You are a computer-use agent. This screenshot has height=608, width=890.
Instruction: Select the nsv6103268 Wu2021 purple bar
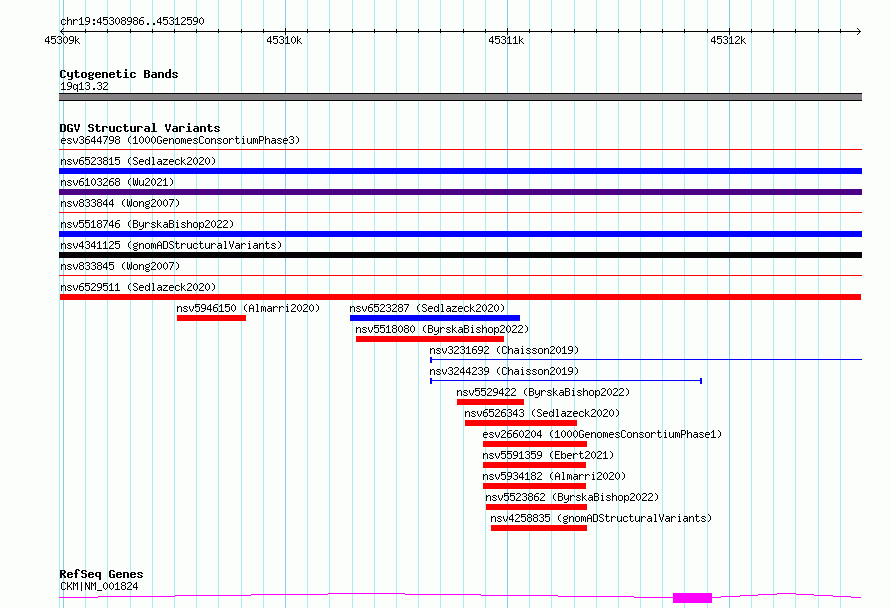tap(460, 192)
